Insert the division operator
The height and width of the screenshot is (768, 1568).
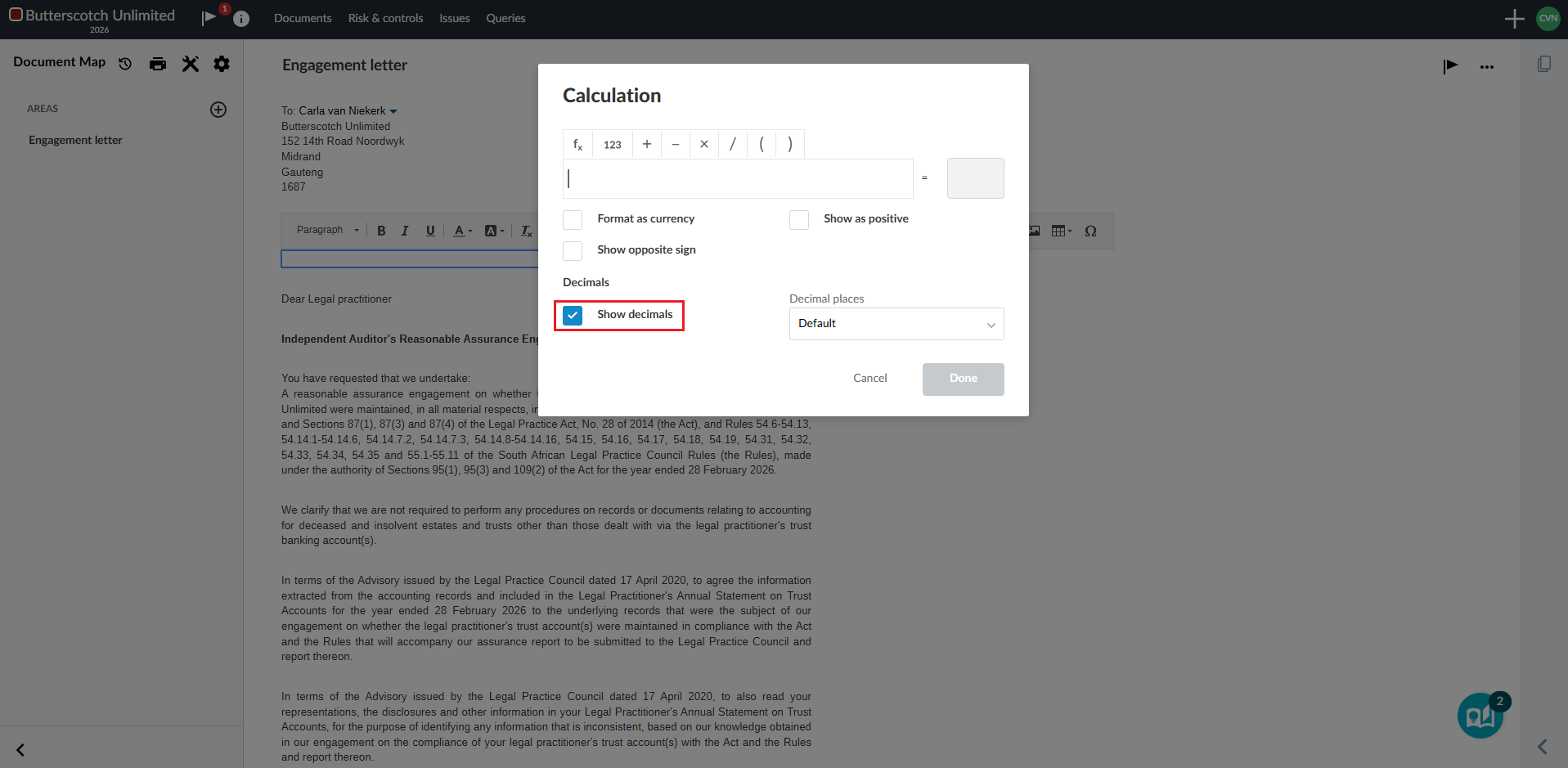coord(732,145)
